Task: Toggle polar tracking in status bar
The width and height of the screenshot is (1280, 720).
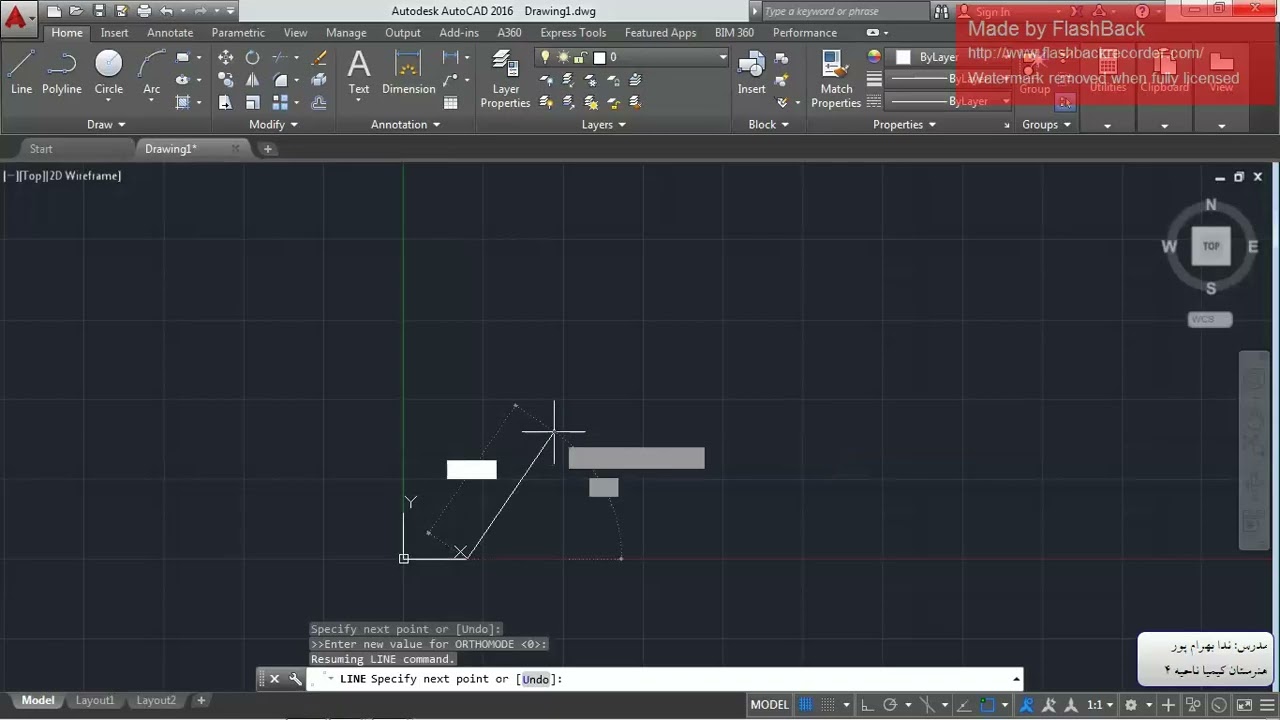Action: pos(889,705)
